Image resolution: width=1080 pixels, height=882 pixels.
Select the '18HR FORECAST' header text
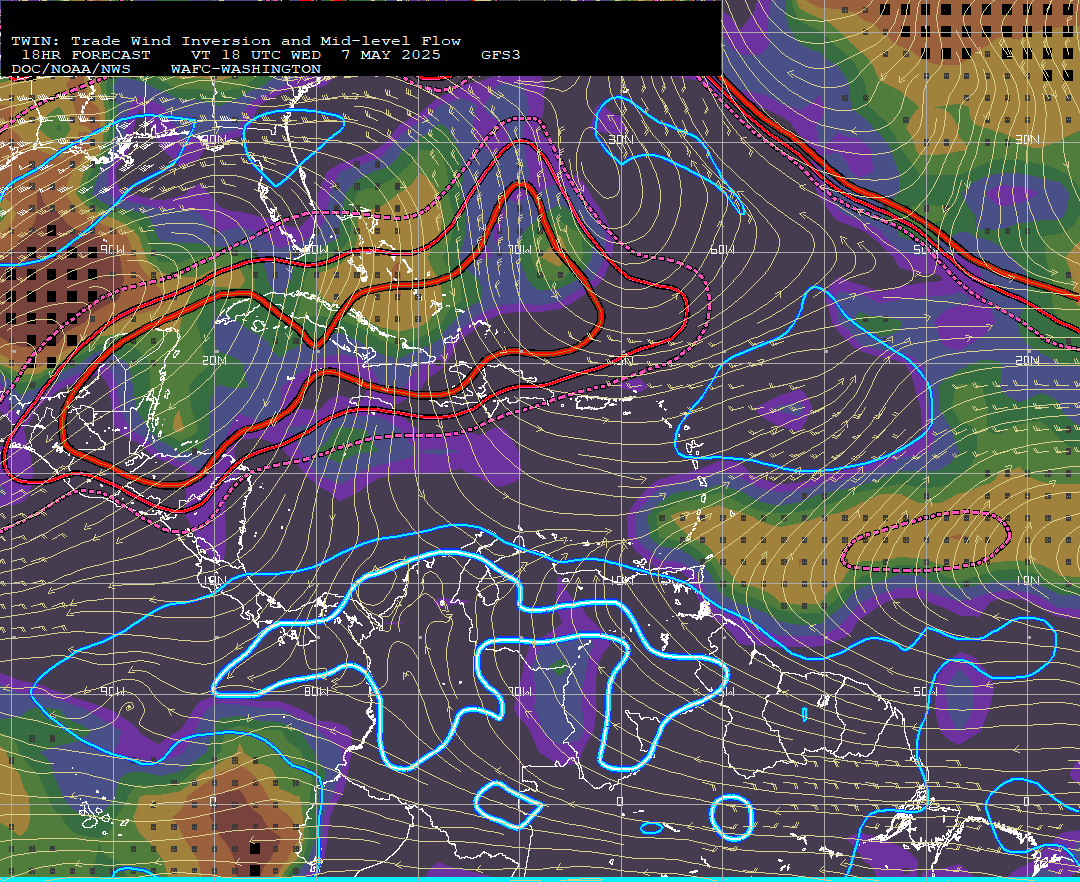[x=85, y=55]
